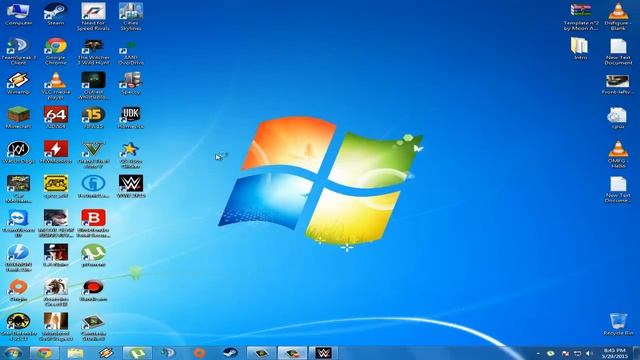Image resolution: width=640 pixels, height=360 pixels.
Task: Open the volume control in system tray
Action: [x=589, y=353]
